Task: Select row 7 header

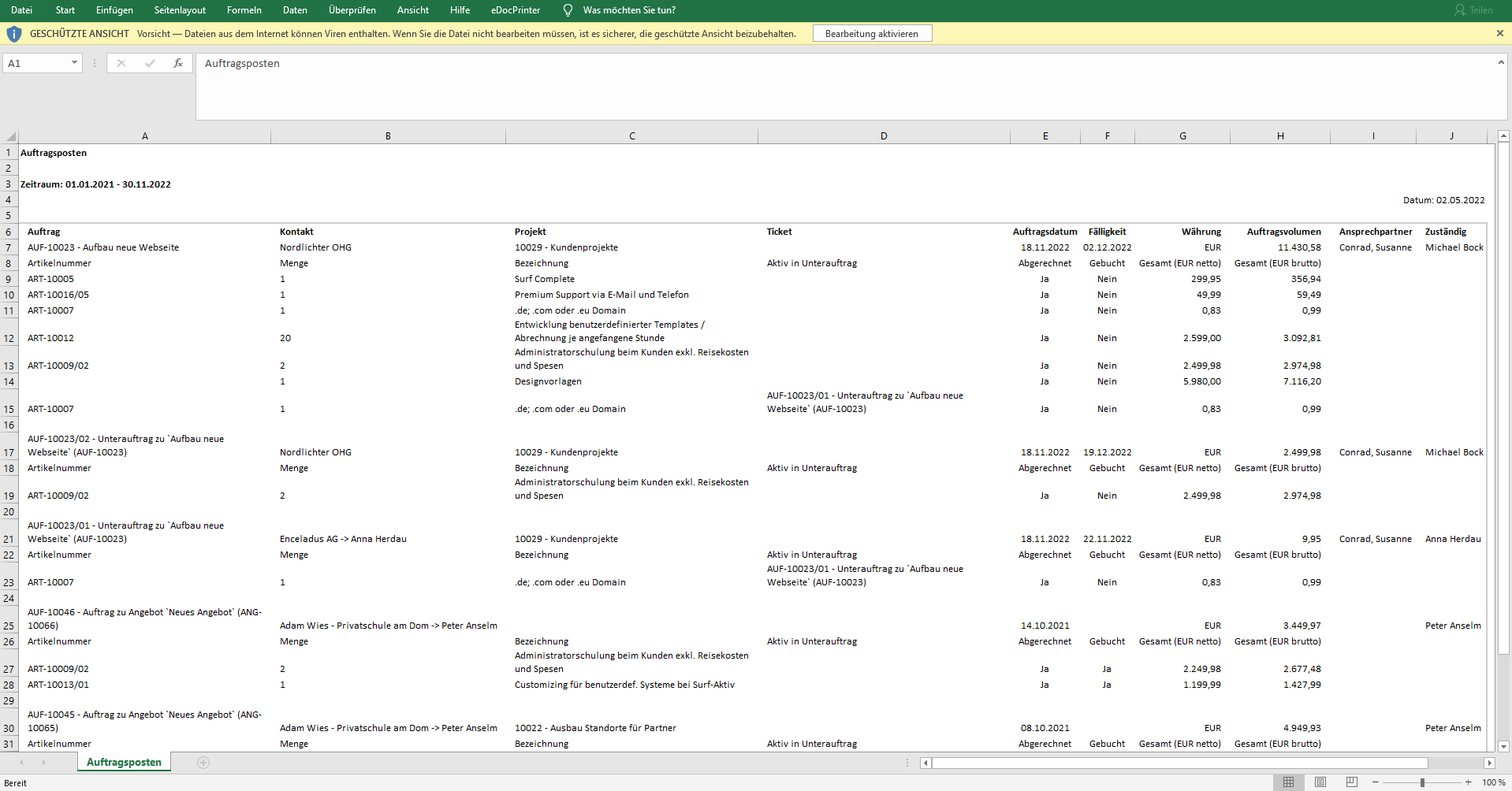Action: click(9, 247)
